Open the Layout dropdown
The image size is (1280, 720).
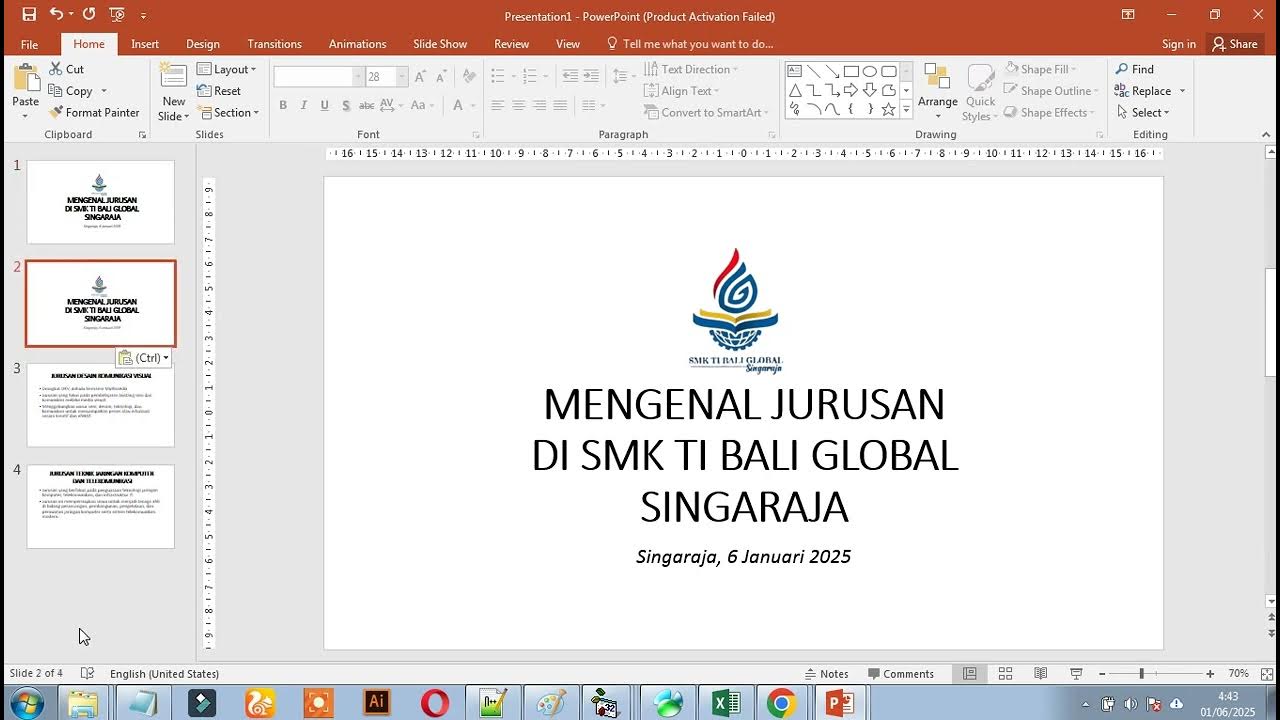tap(226, 69)
